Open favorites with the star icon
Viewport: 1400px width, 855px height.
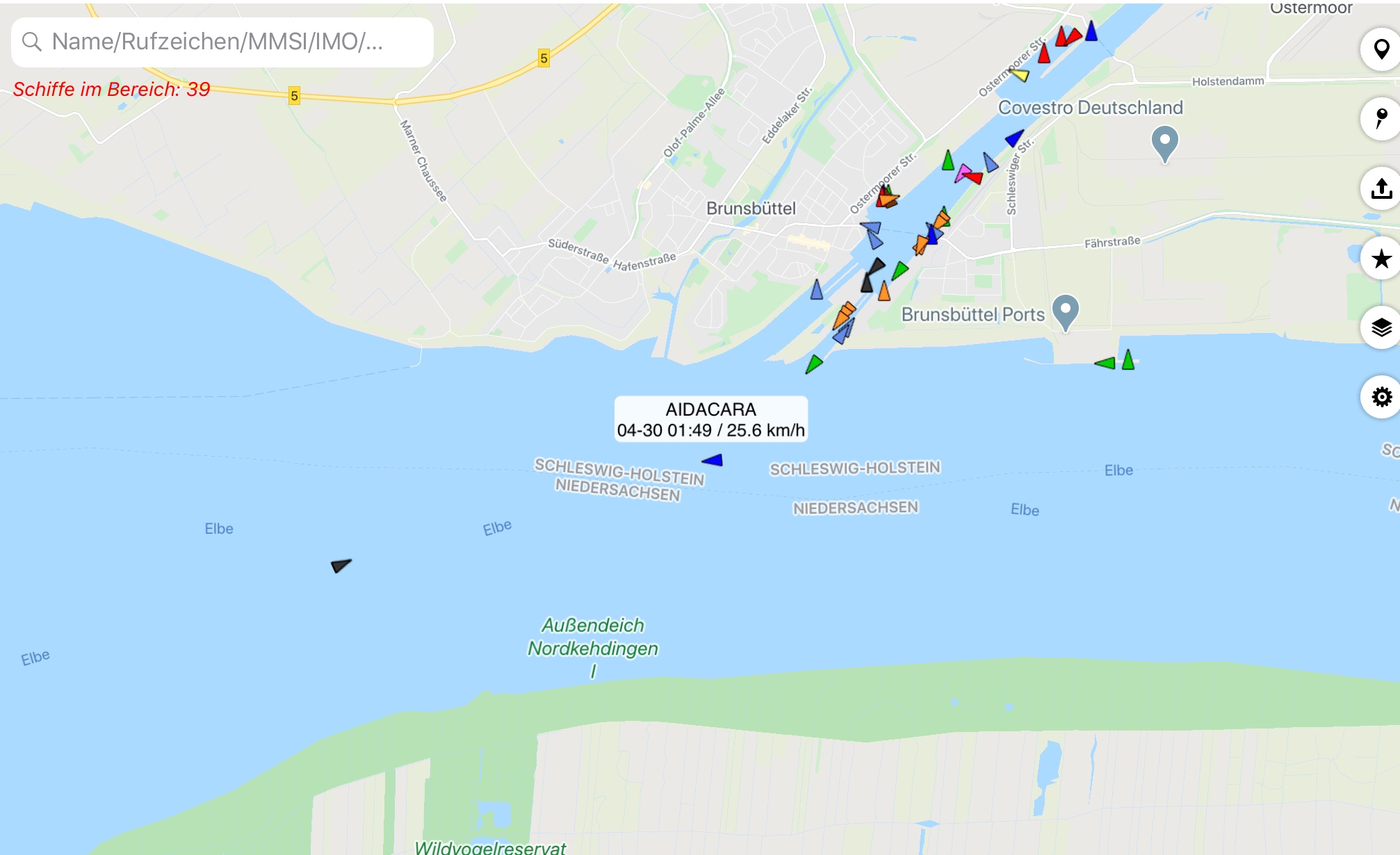[x=1381, y=259]
